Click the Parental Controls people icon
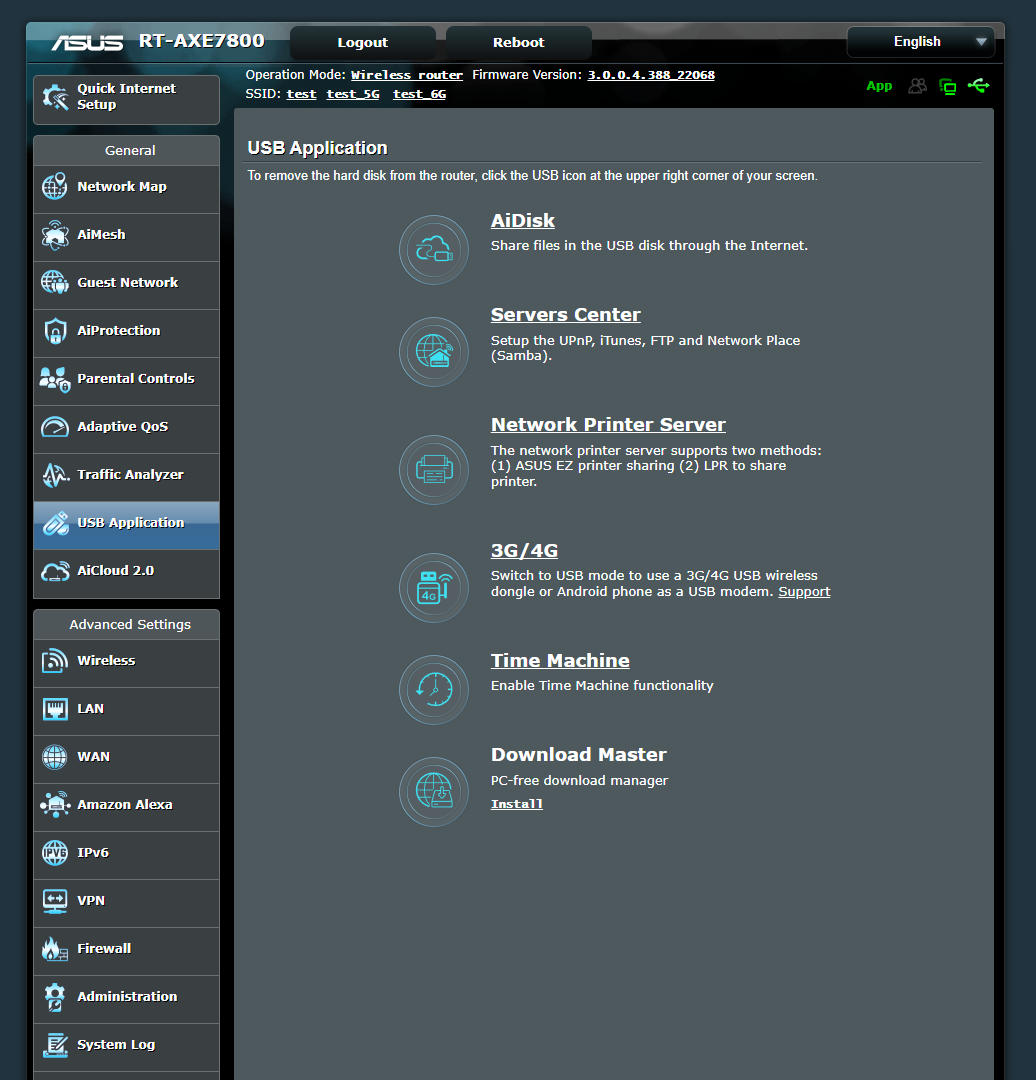Viewport: 1036px width, 1080px height. pos(55,379)
